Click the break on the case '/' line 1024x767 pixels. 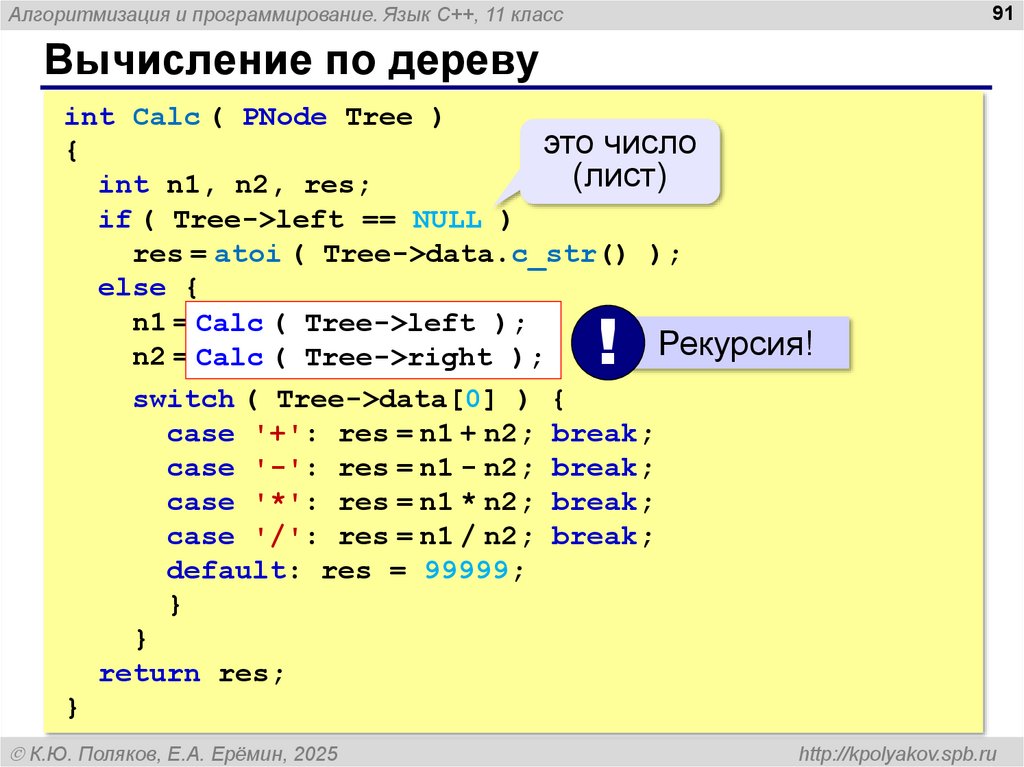[x=594, y=536]
